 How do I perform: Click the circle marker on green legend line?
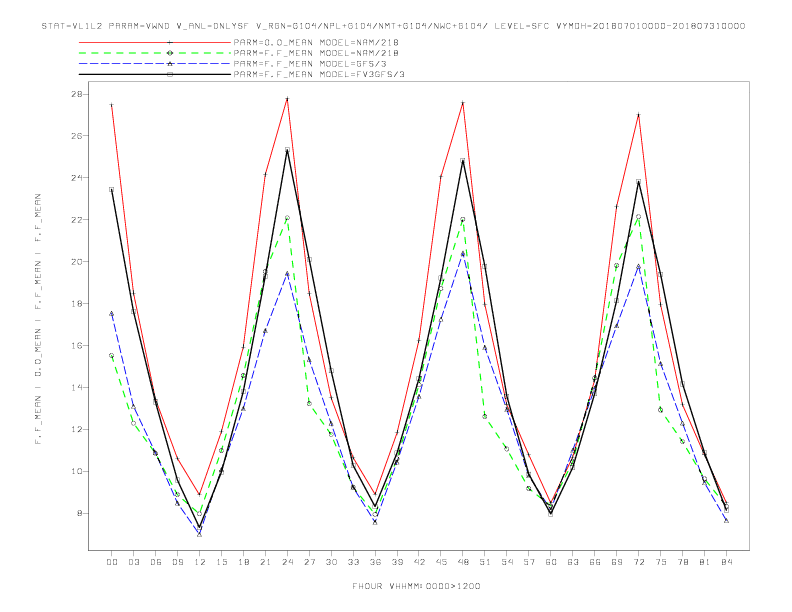170,53
